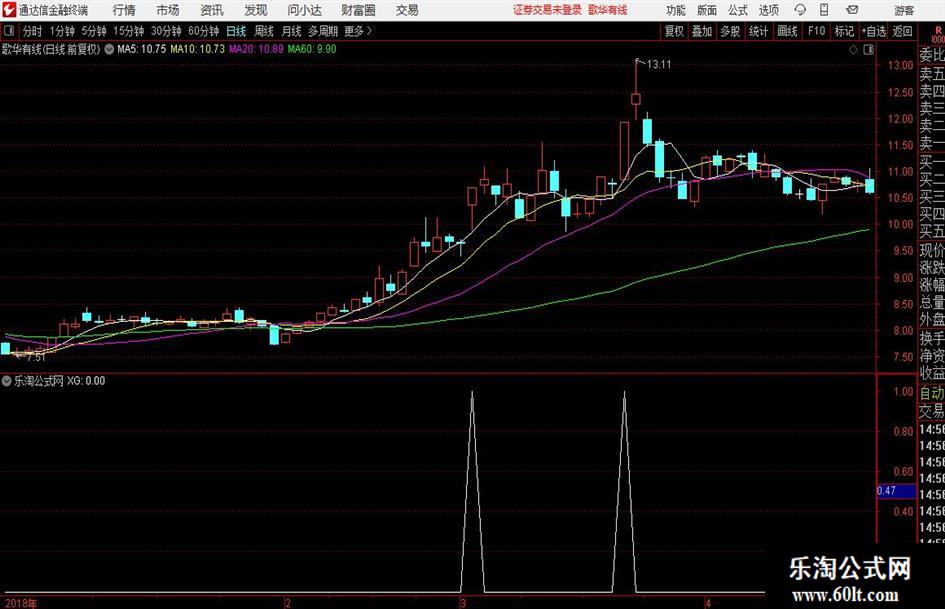
Task: Click the 歌华有线(日线 前复权) chart title
Action: click(51, 49)
